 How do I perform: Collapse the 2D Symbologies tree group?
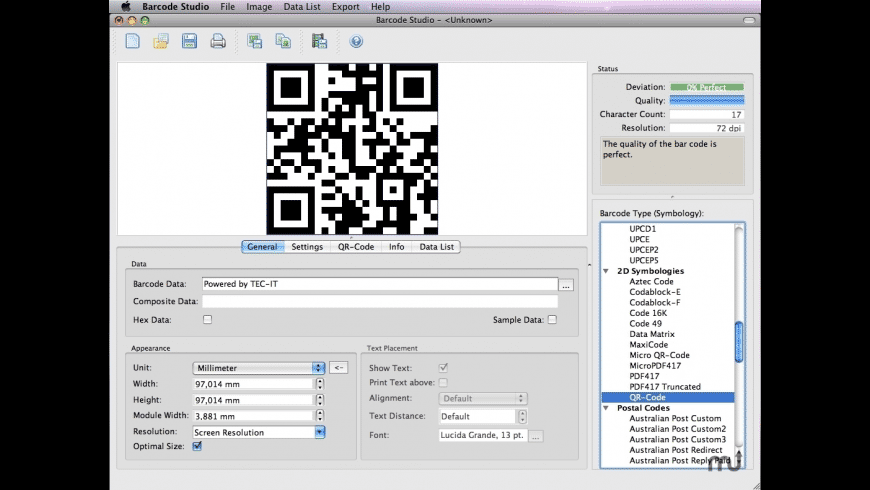(606, 271)
